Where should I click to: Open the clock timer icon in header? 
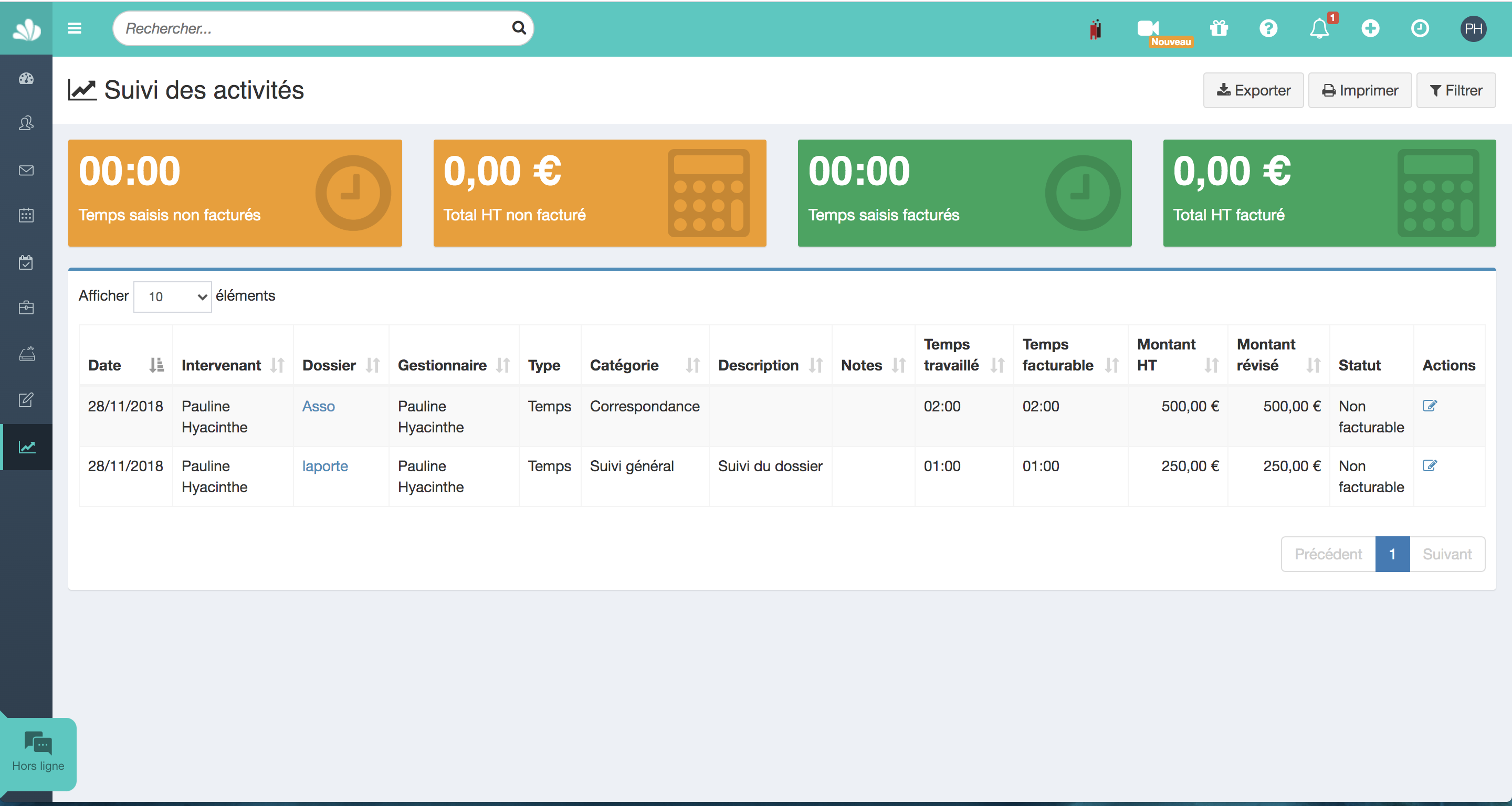click(1420, 28)
